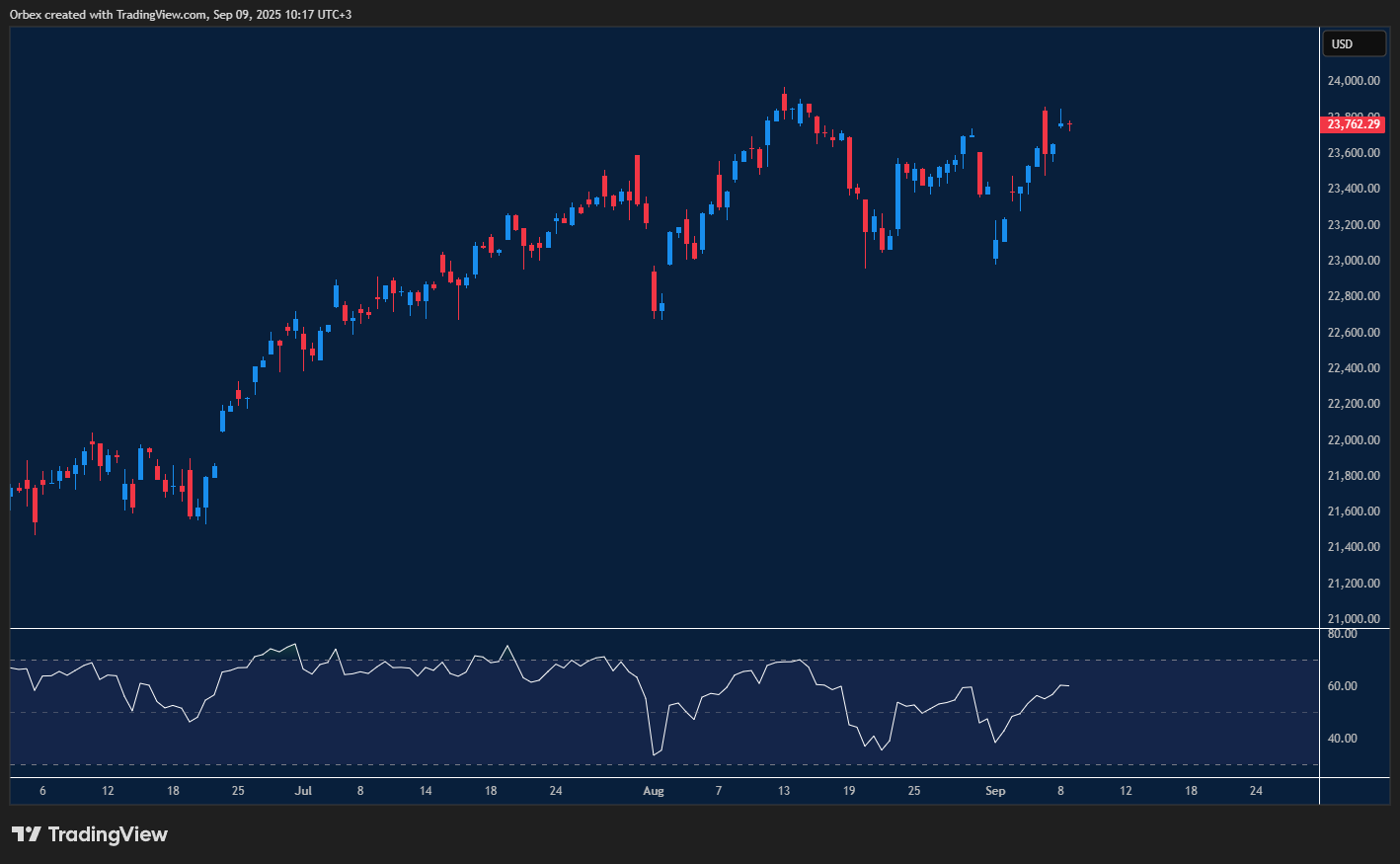The width and height of the screenshot is (1400, 864).
Task: Select the most recent candlestick on the chart
Action: 1069,125
